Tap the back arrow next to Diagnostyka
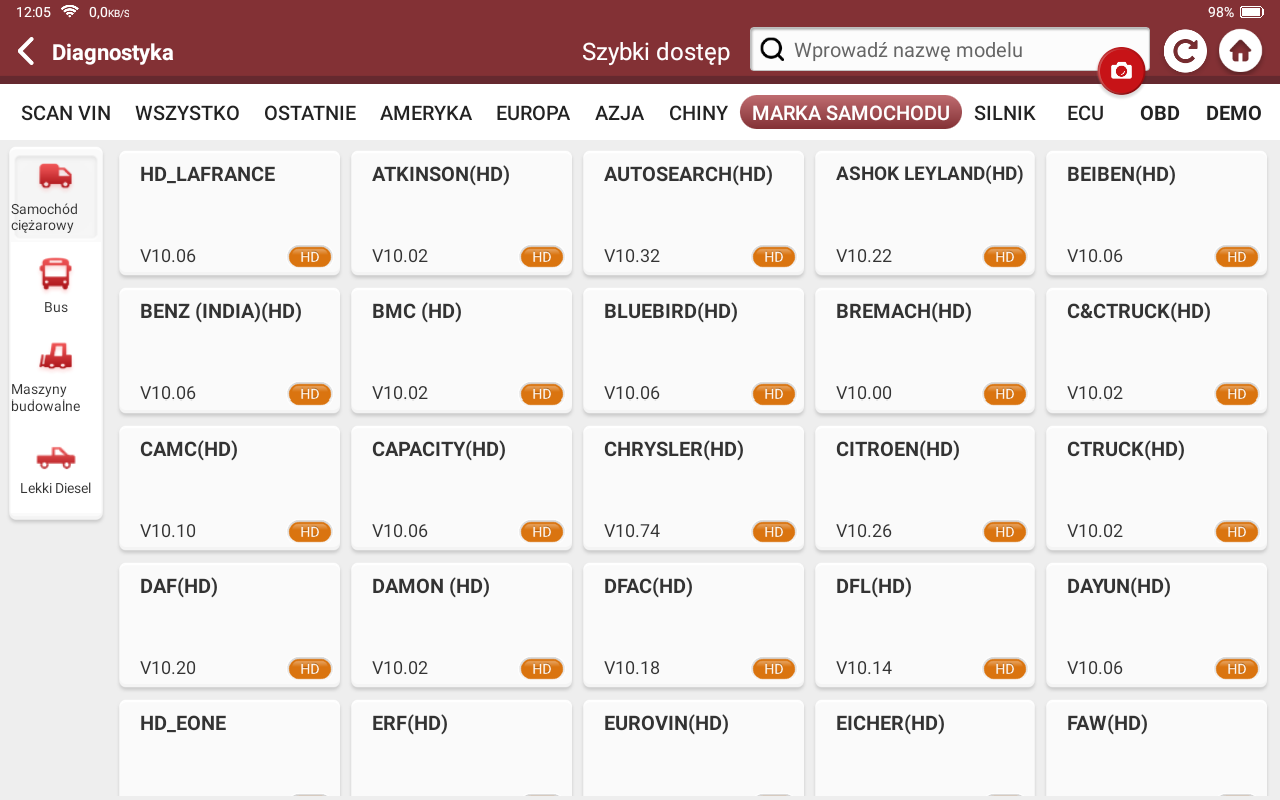 (27, 52)
